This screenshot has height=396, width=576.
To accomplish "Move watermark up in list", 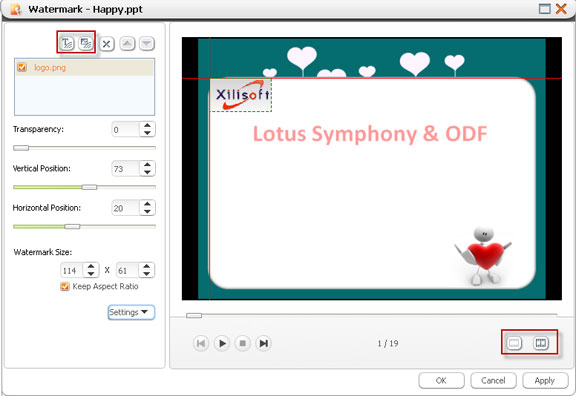I will tap(127, 44).
